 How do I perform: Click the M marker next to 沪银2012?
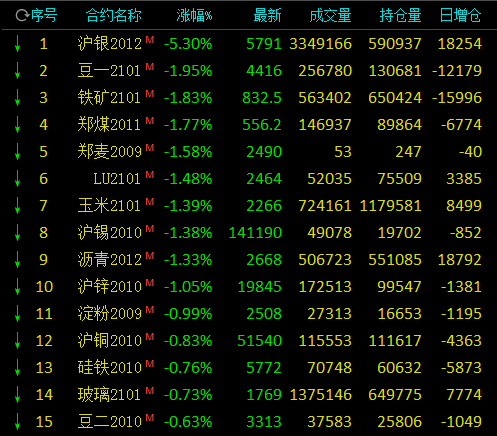pos(150,40)
